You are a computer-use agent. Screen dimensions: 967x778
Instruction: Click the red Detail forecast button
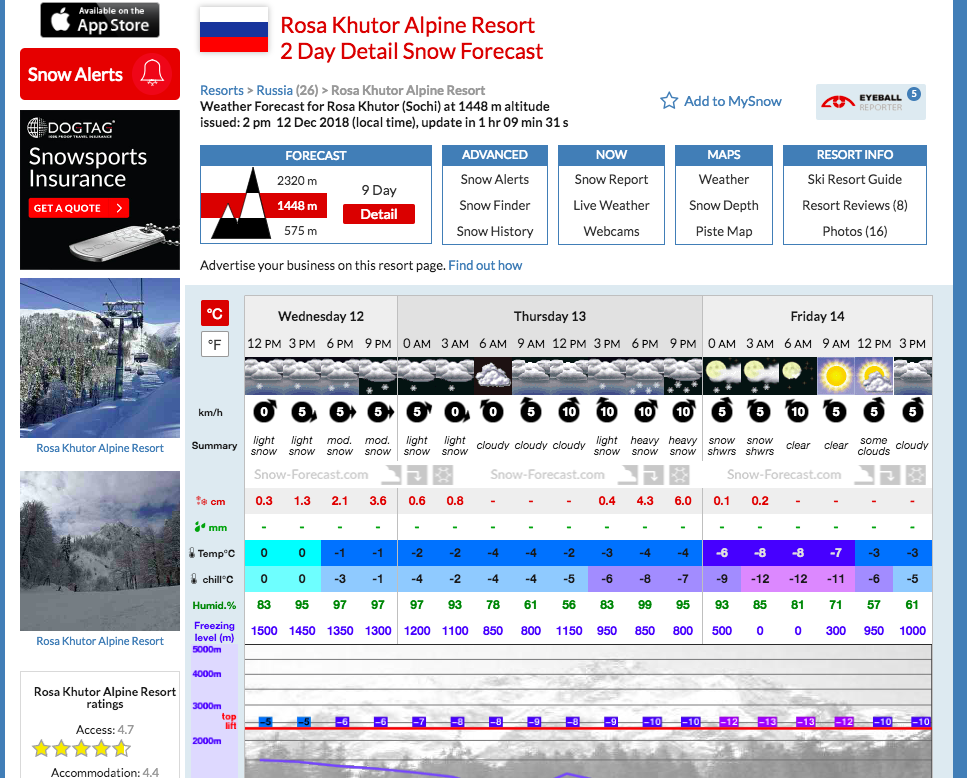pyautogui.click(x=379, y=214)
